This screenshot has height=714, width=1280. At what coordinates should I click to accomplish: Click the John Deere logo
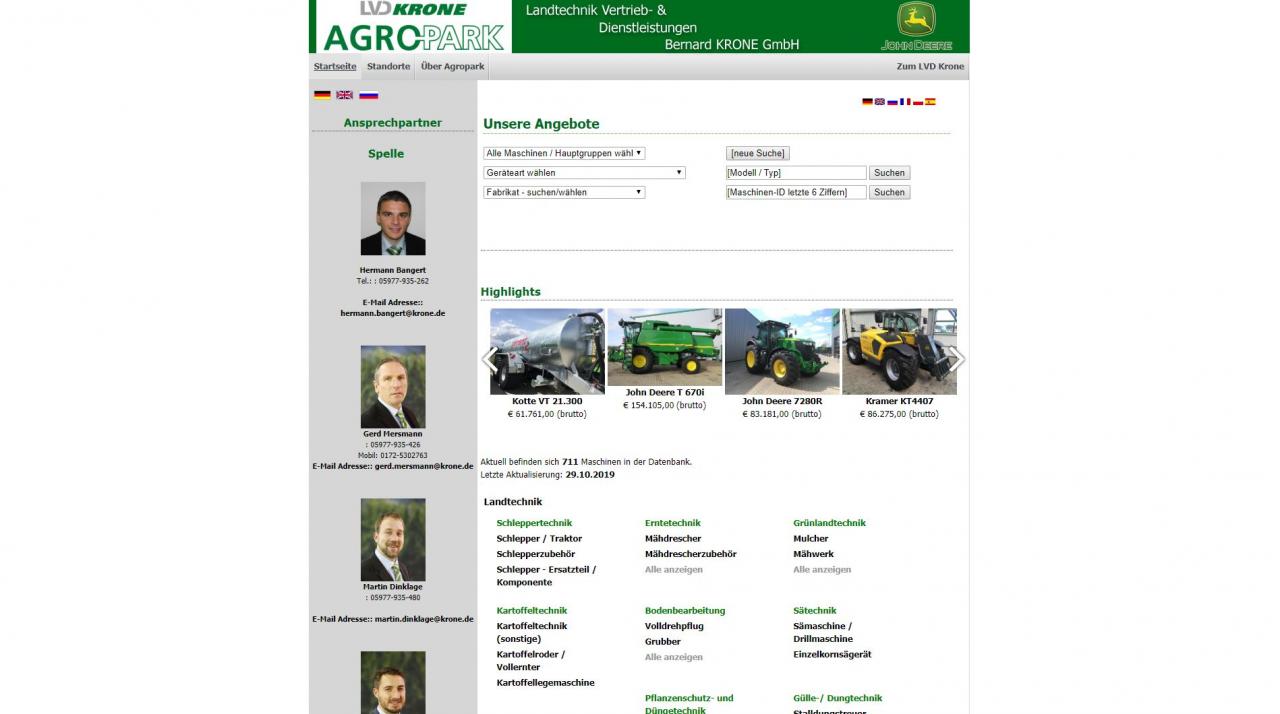point(916,26)
